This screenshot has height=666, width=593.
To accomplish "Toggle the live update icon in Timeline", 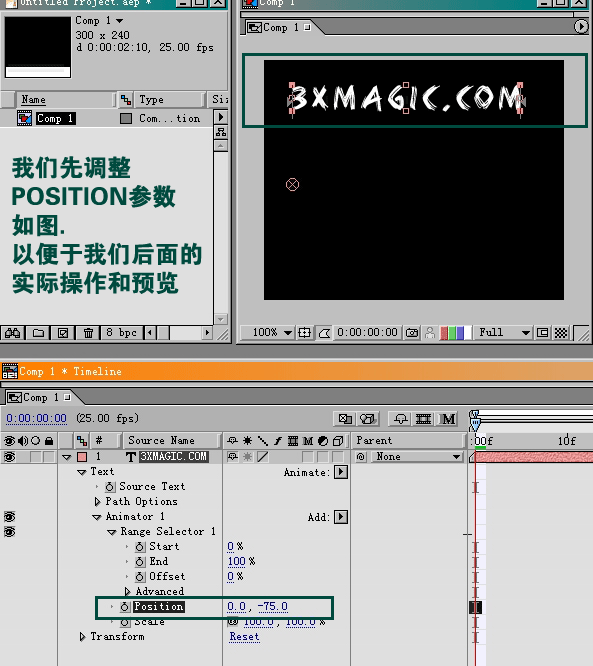I will pyautogui.click(x=345, y=419).
